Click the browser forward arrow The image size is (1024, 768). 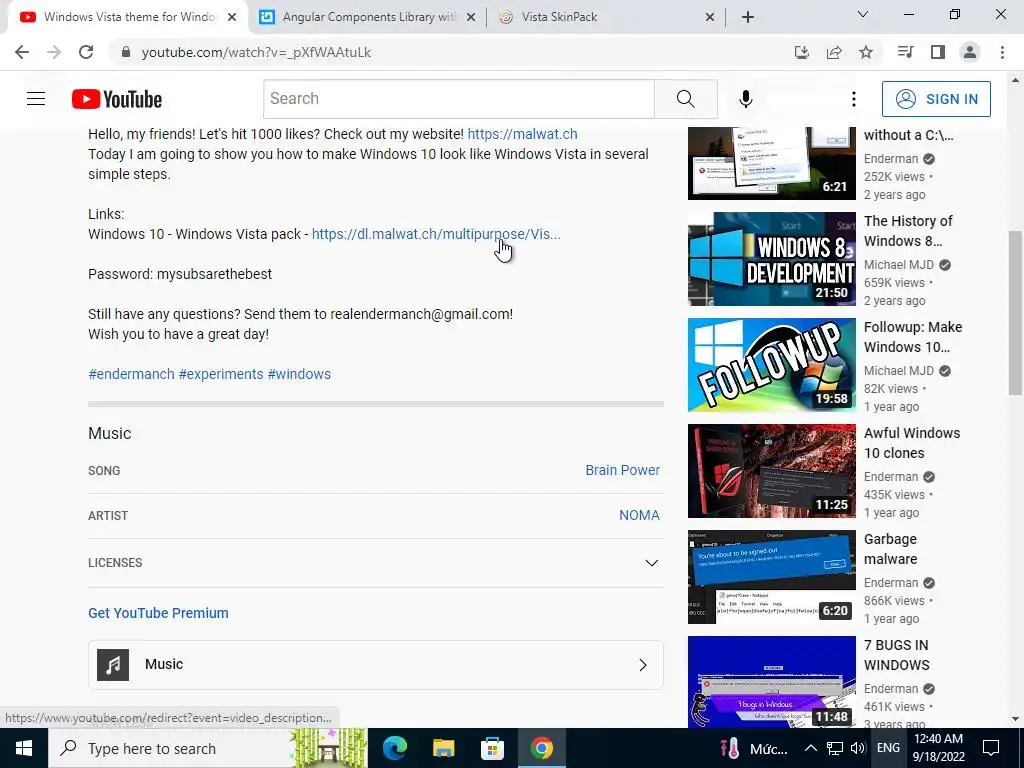coord(54,52)
